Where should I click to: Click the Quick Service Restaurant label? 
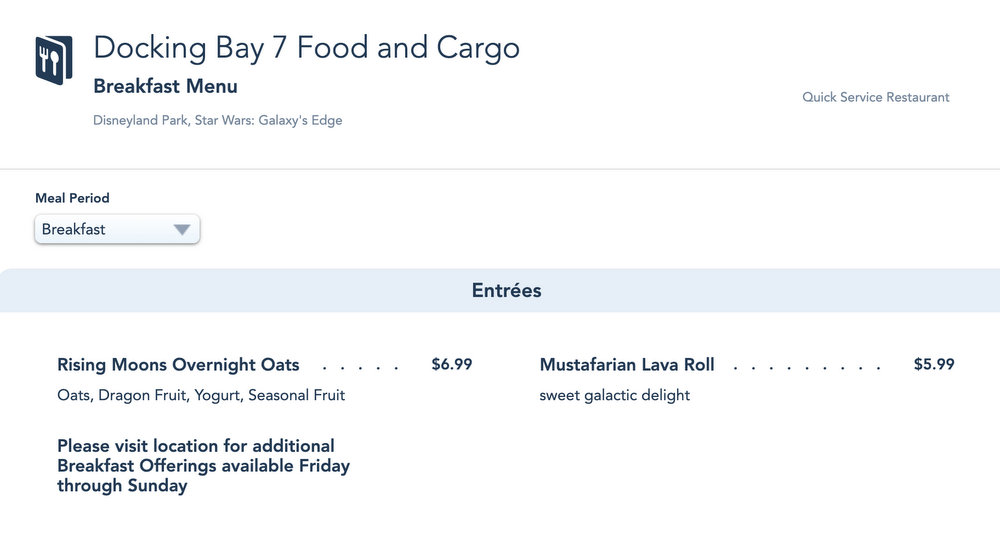(875, 97)
